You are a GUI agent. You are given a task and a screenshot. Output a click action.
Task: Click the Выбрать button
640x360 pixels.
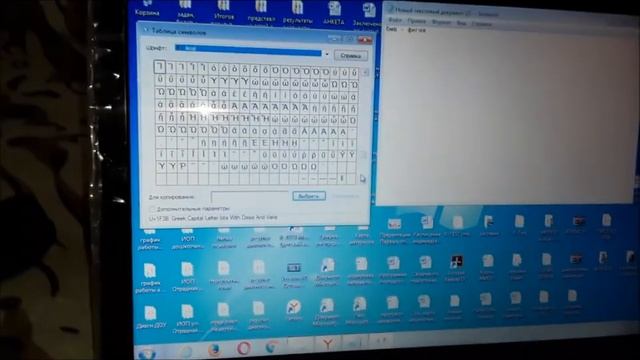pyautogui.click(x=309, y=196)
